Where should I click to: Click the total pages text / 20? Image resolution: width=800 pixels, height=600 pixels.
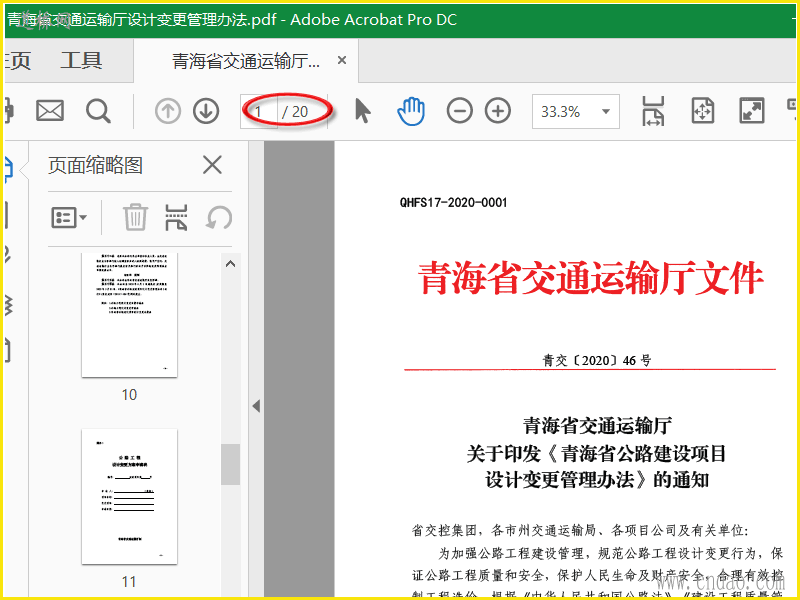click(295, 111)
